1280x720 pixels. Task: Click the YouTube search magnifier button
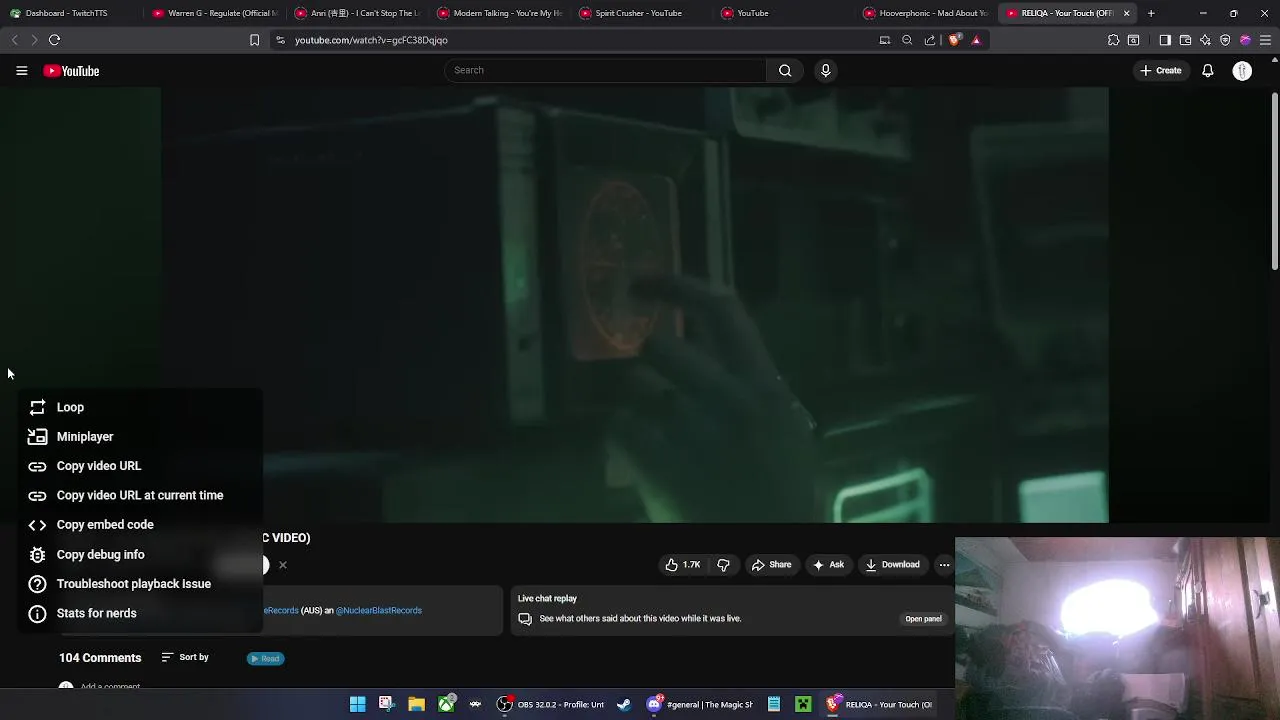coord(785,70)
